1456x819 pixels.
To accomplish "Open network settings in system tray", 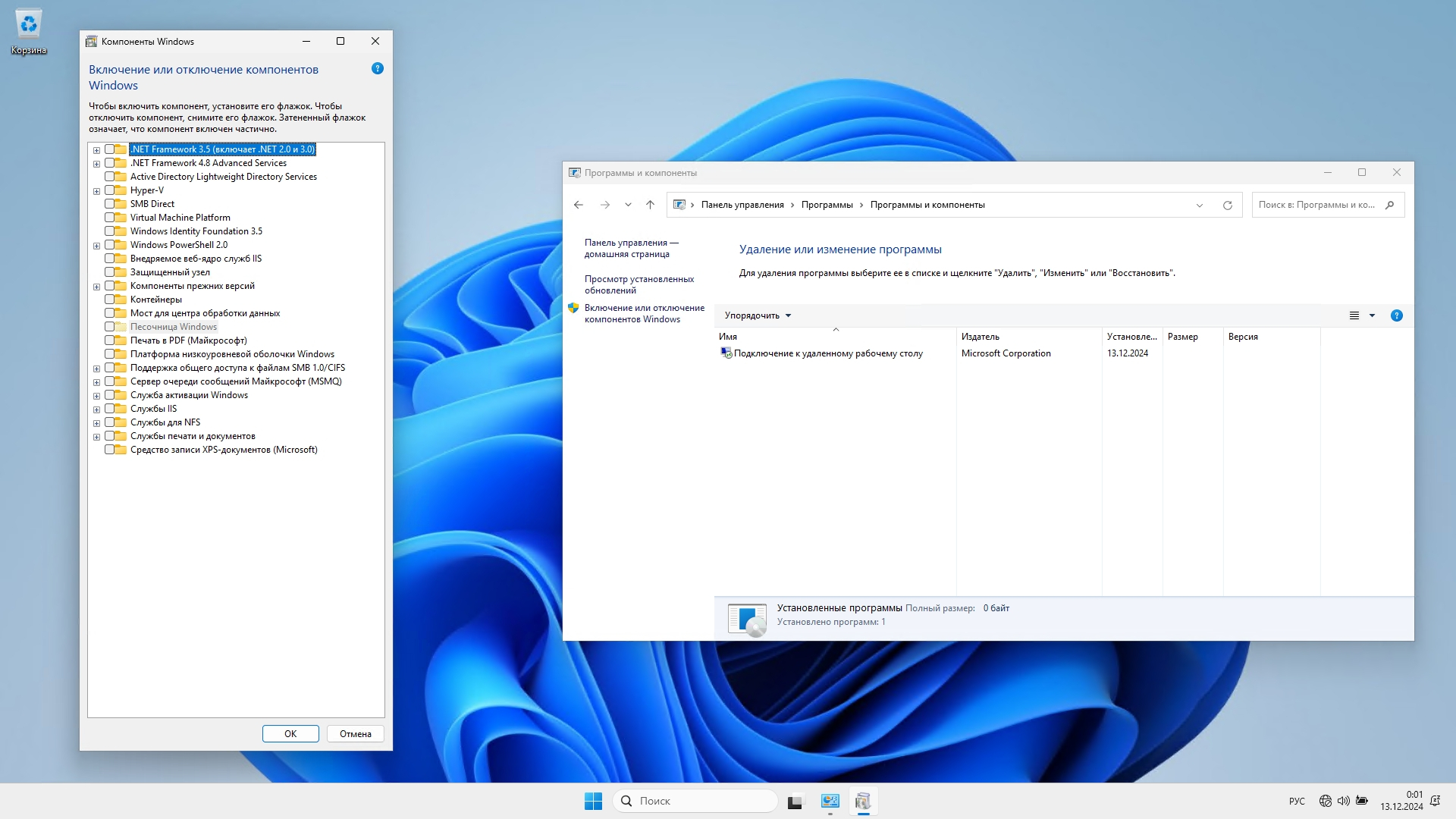I will click(x=1326, y=801).
